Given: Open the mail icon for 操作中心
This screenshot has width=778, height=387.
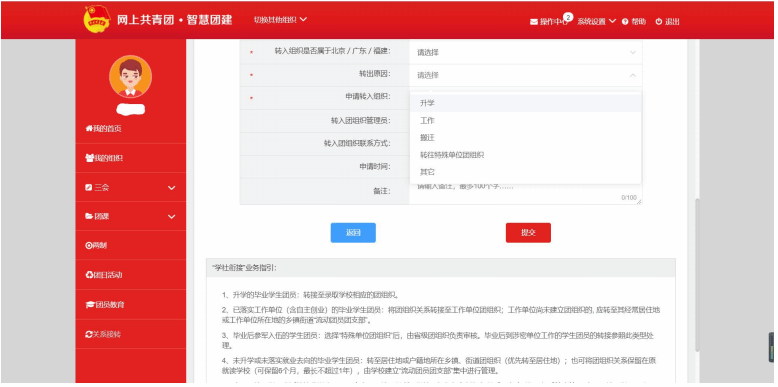Looking at the screenshot, I should 534,22.
